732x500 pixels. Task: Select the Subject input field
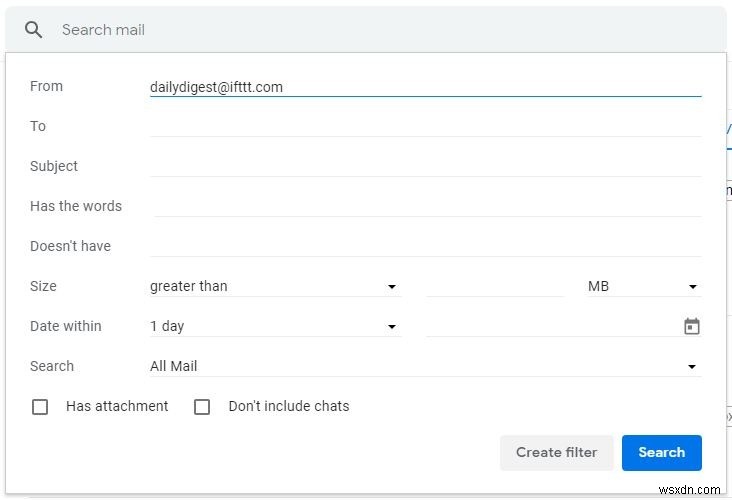425,166
